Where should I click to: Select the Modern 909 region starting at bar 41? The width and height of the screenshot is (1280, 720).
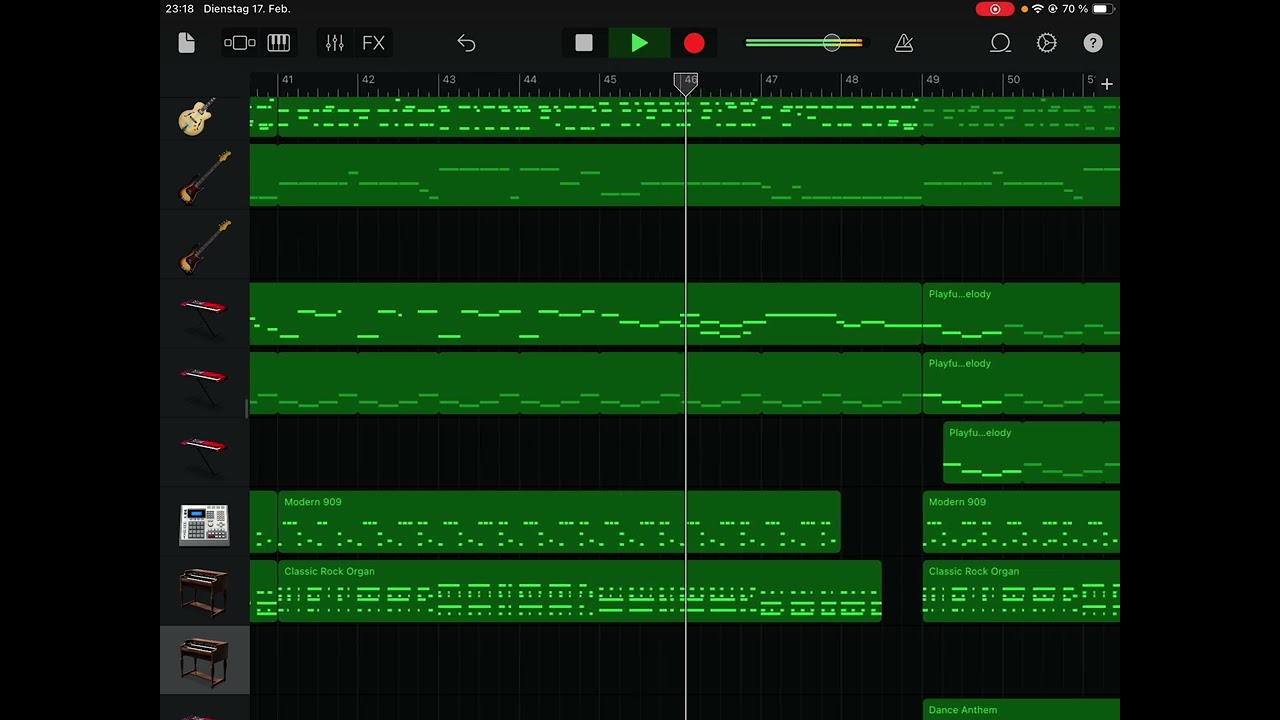559,522
